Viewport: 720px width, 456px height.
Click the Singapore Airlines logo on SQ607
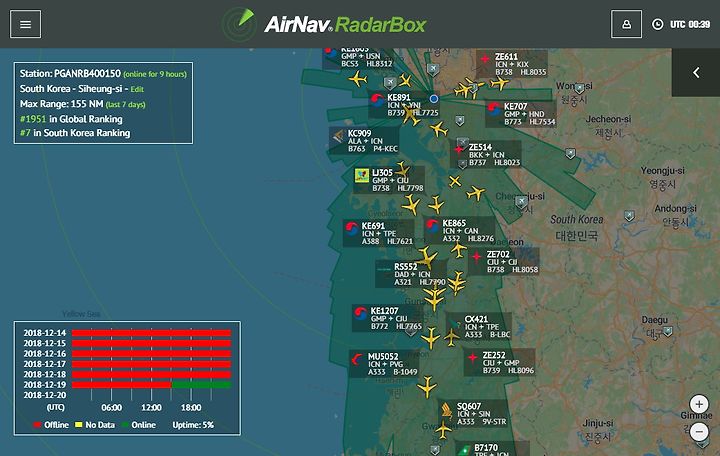click(446, 409)
